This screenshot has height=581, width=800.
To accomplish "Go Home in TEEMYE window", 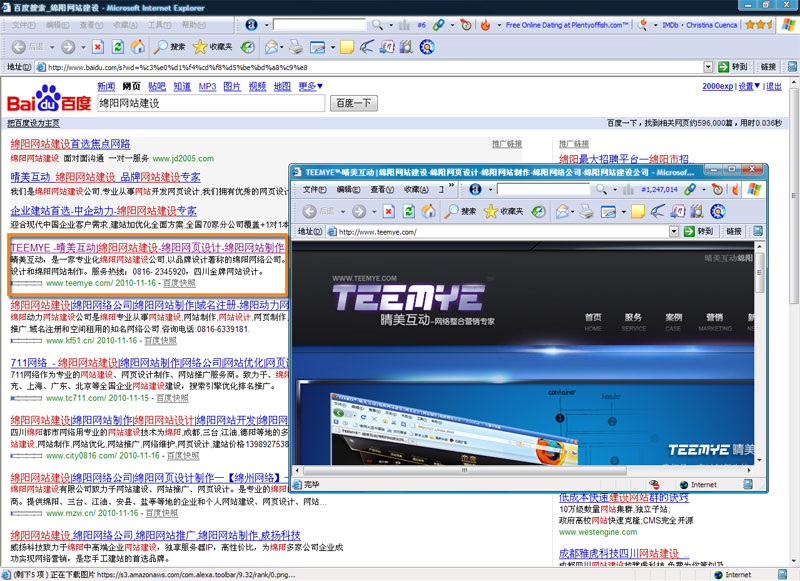I will 429,211.
